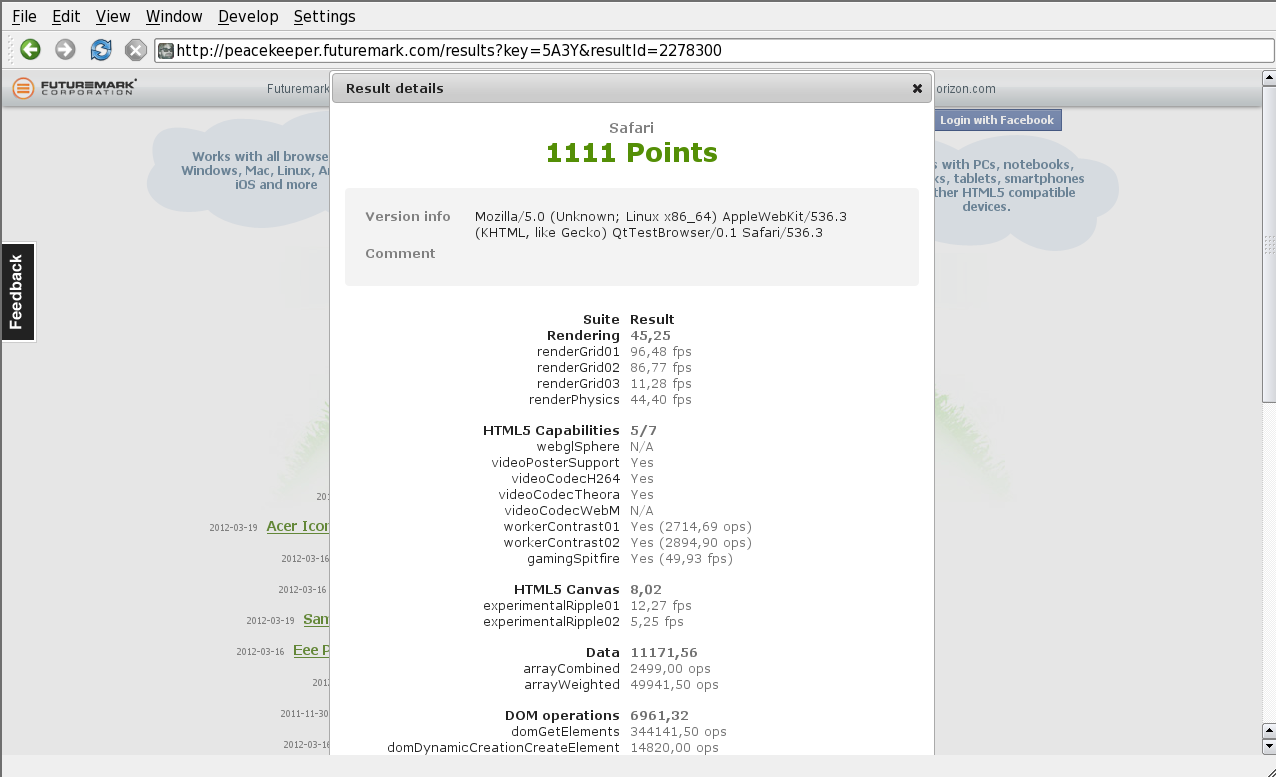
Task: Open the Settings menu
Action: (x=324, y=16)
